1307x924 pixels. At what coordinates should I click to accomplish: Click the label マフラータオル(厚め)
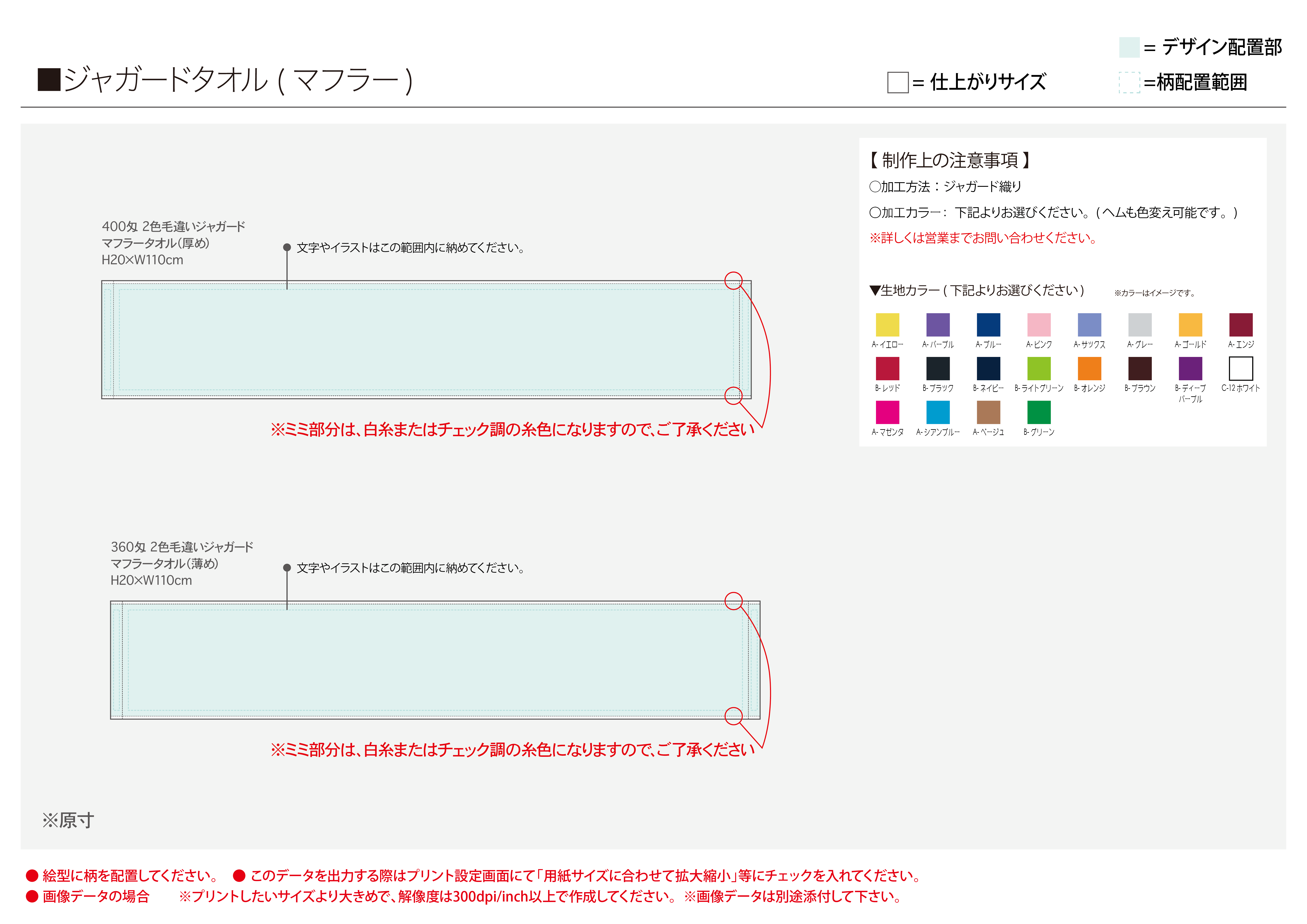155,243
